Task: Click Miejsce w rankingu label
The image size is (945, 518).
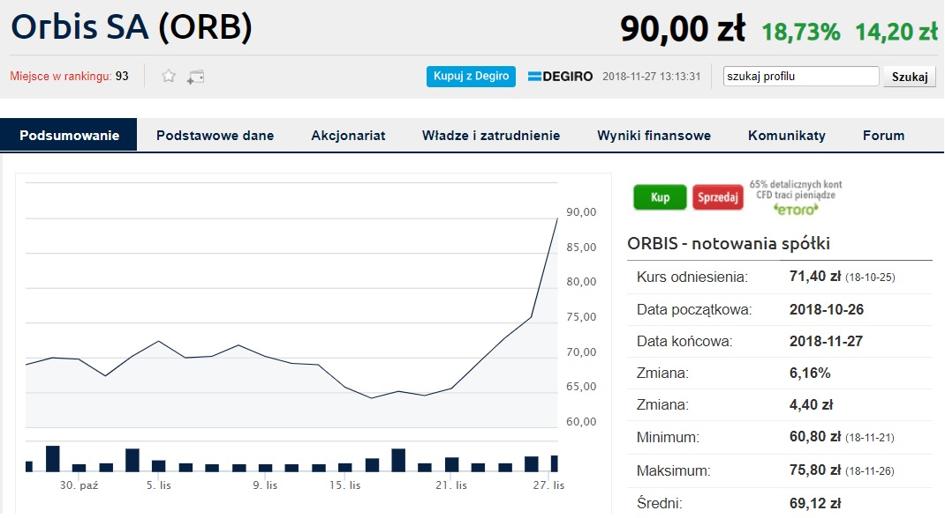Action: 60,76
